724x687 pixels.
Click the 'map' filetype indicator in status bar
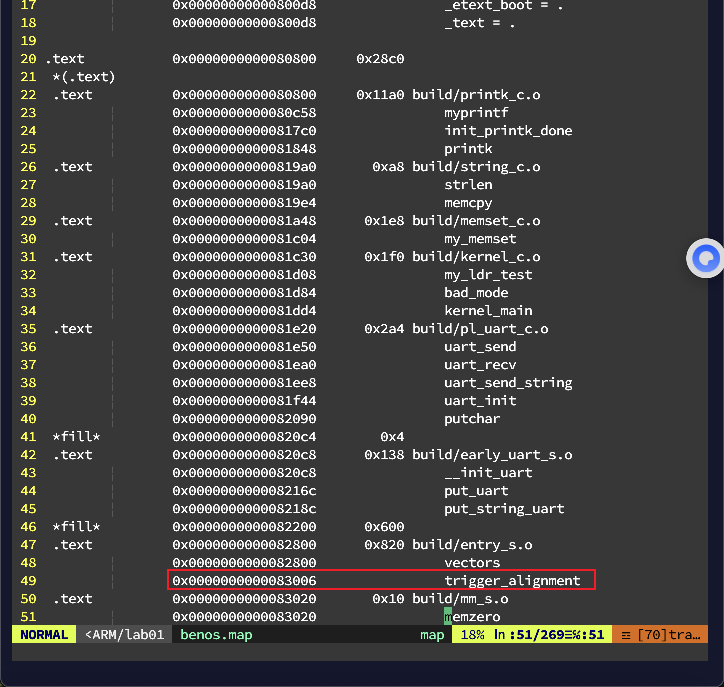click(x=432, y=635)
